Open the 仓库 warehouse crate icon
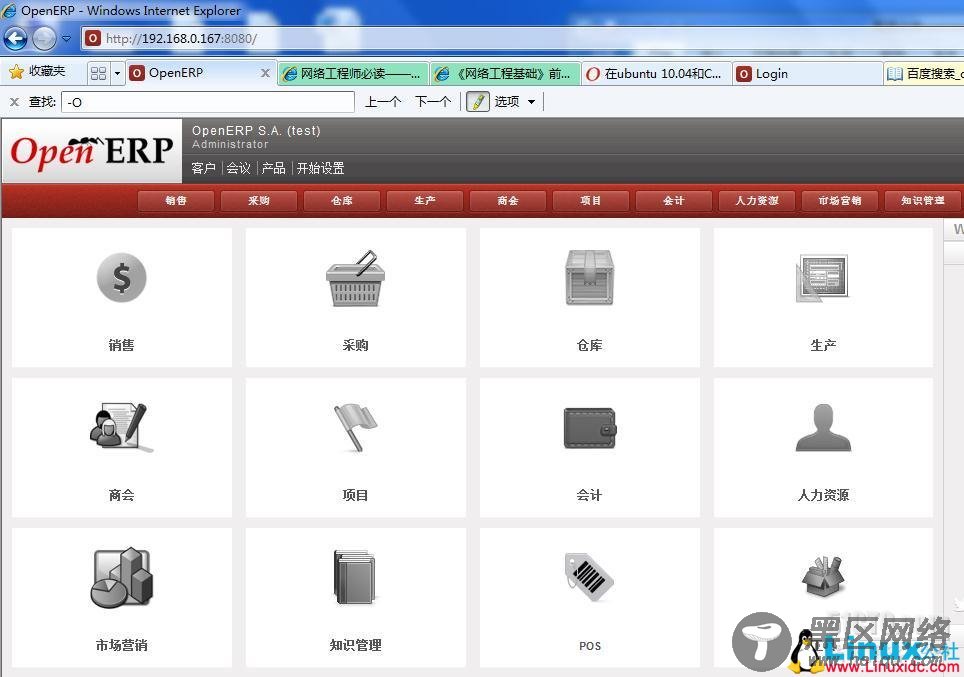Screen dimensions: 964x677 pos(590,277)
